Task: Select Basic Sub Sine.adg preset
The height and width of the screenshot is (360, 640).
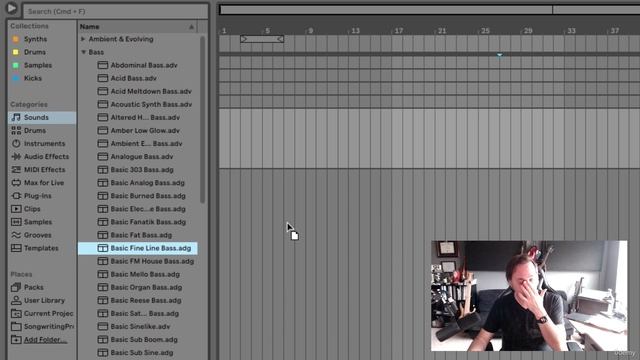Action: pos(142,353)
